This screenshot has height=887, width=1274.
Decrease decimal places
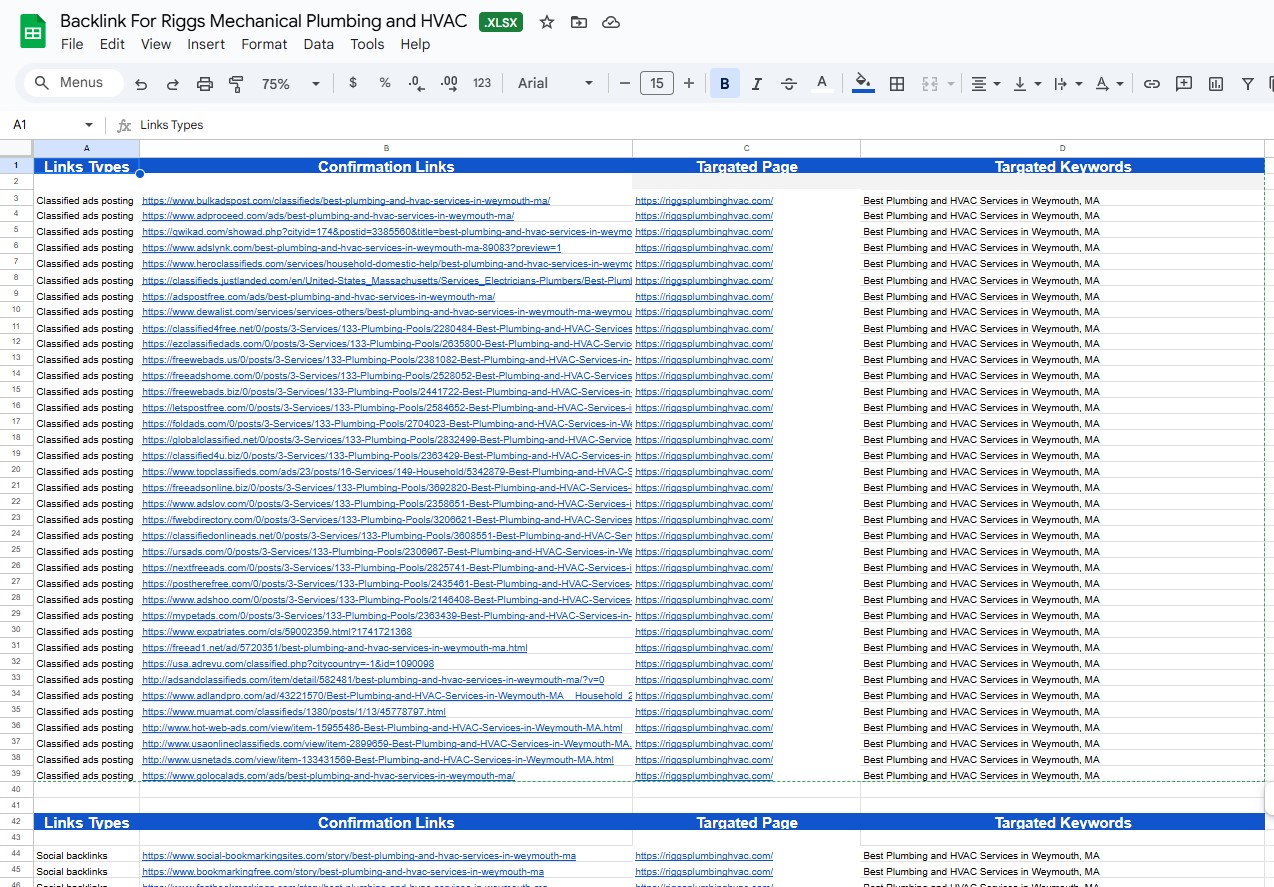point(417,84)
